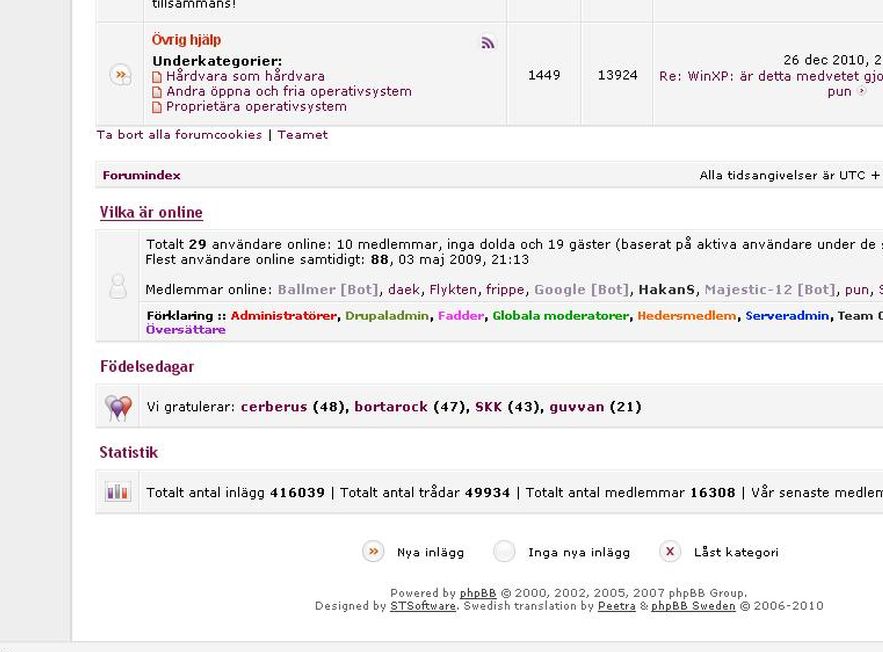Click last poster pun in Övrig hjälp row
The width and height of the screenshot is (883, 652).
click(839, 91)
